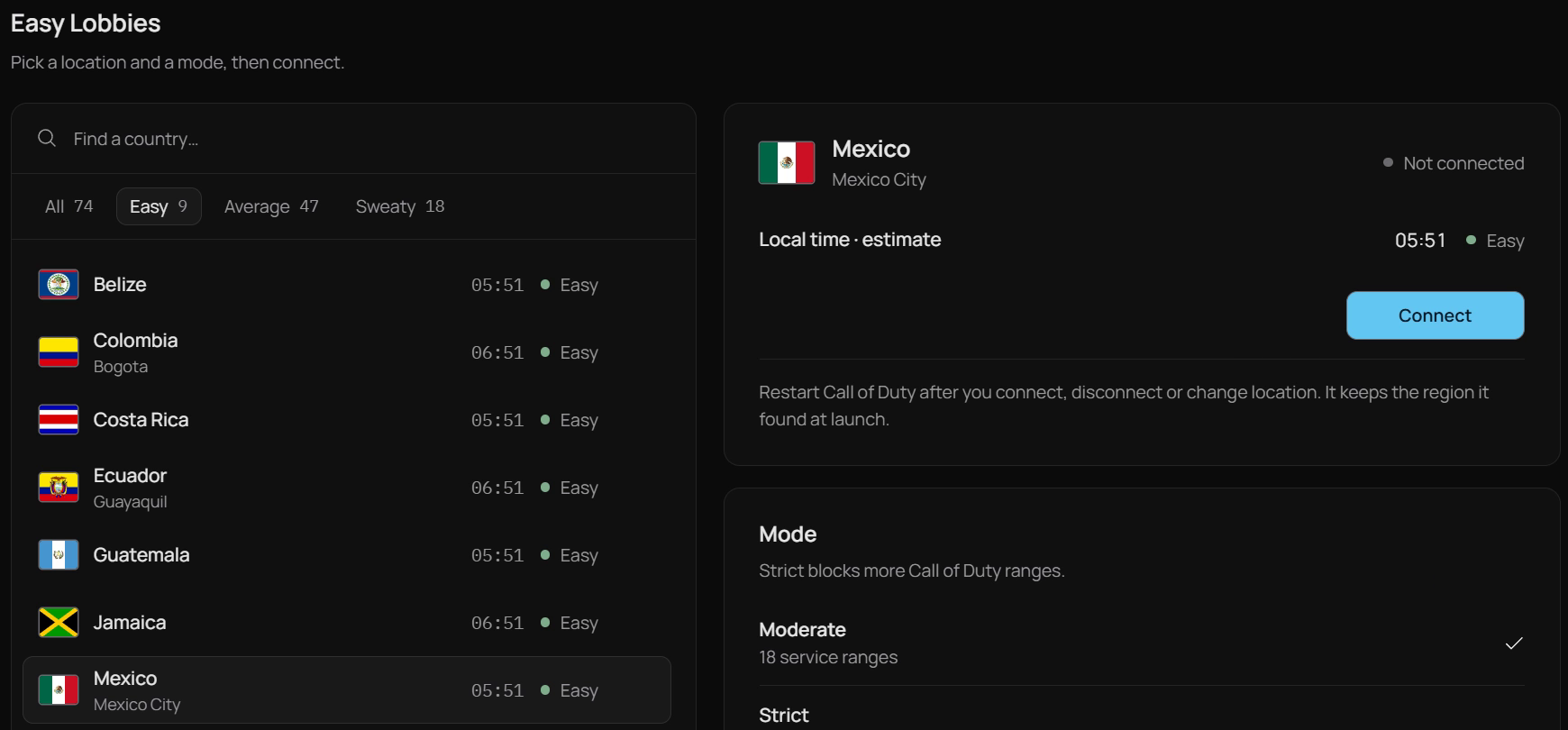Select Belize from the country list
Viewport: 1568px width, 730px height.
click(x=347, y=285)
